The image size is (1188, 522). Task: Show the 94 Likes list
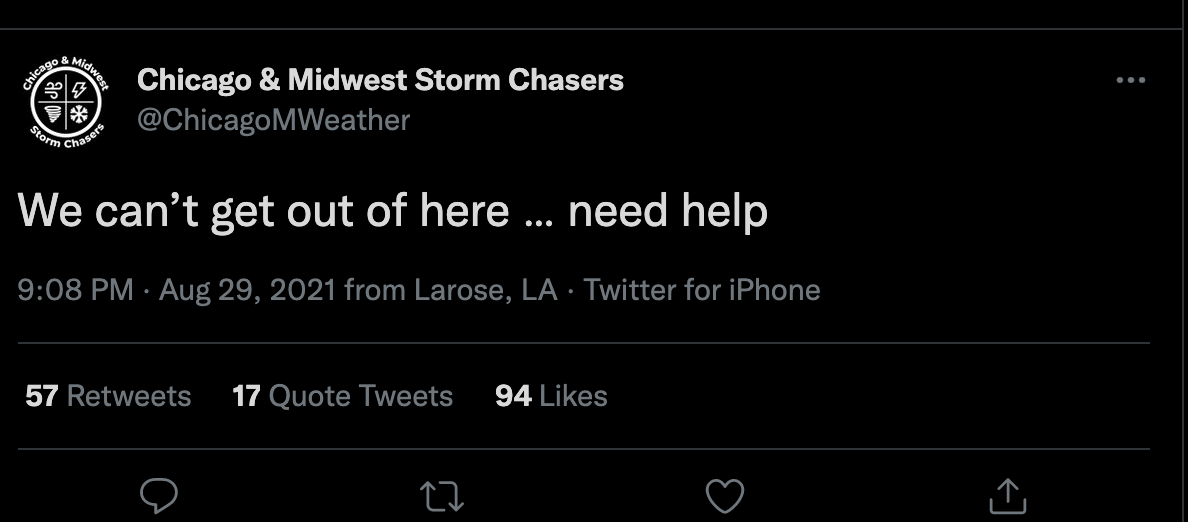coord(551,396)
